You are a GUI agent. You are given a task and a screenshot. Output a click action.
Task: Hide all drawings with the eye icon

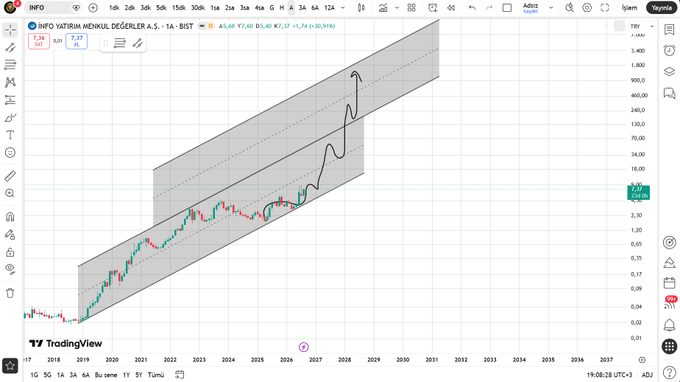tap(10, 269)
